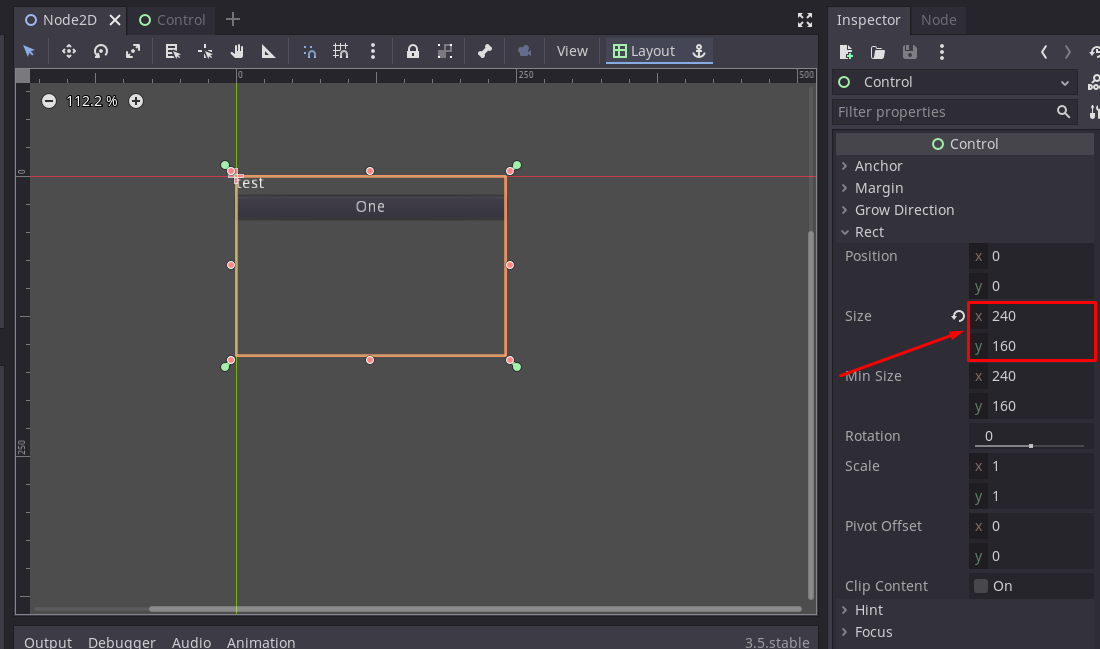Toggle Smart Snap on the toolbar
This screenshot has width=1100, height=649.
coord(309,51)
